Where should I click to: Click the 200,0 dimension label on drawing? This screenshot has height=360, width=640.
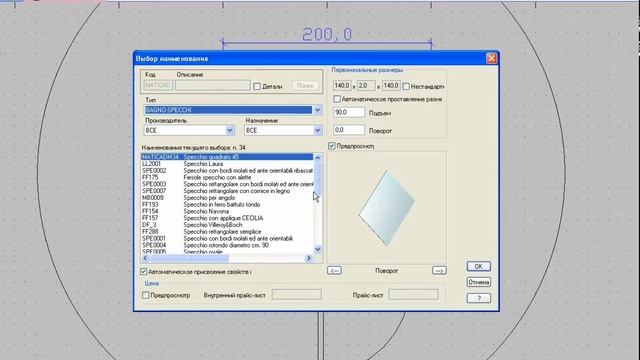click(327, 34)
